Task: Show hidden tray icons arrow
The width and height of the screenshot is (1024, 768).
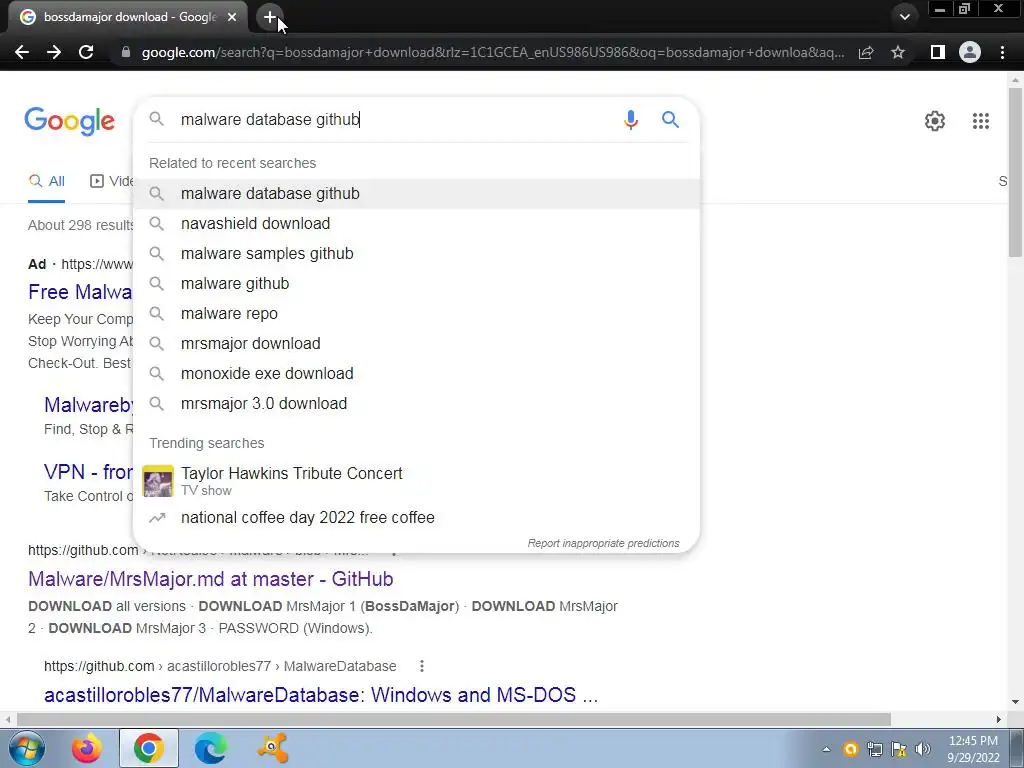Action: (x=826, y=749)
